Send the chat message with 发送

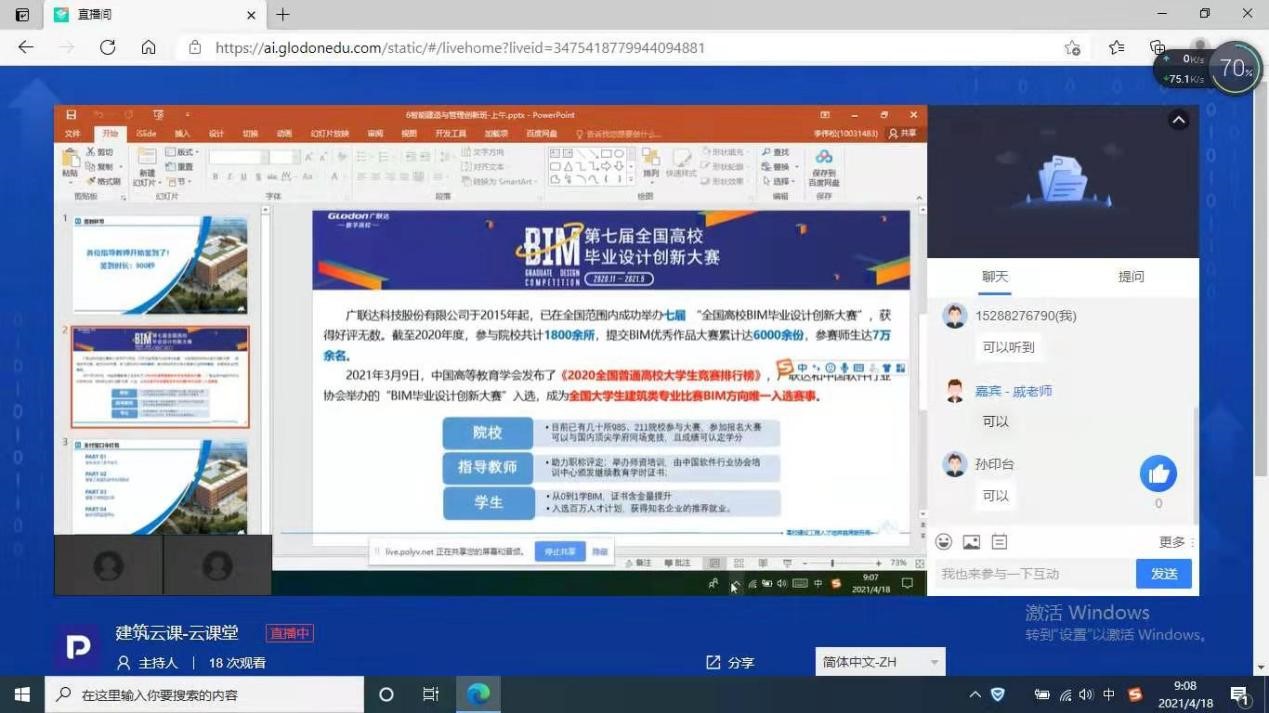1164,574
